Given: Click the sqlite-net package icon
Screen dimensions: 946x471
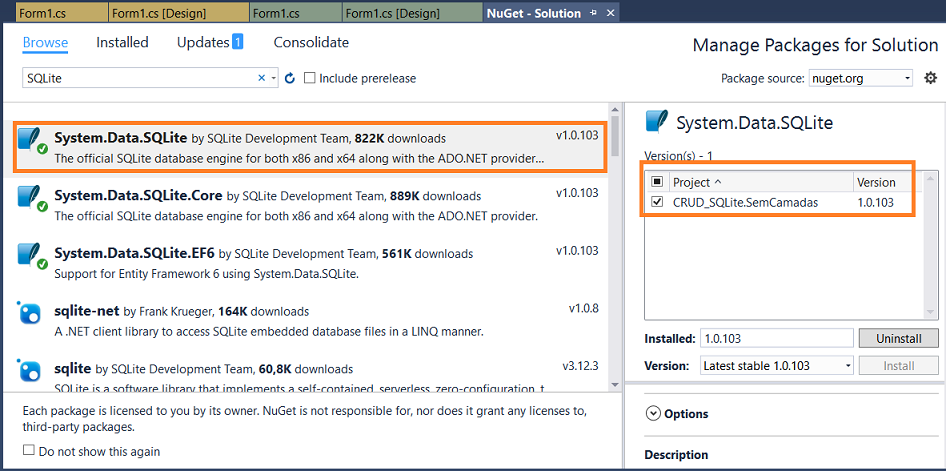Looking at the screenshot, I should [x=29, y=313].
